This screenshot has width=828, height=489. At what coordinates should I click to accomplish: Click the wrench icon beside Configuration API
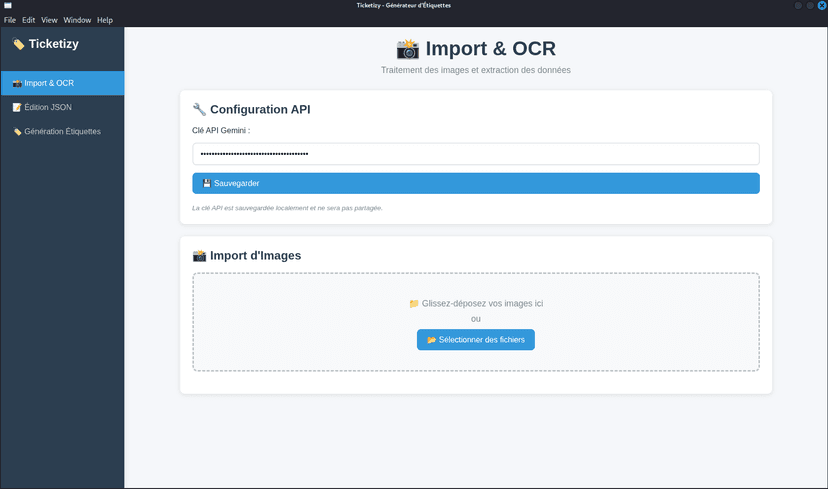coord(199,109)
